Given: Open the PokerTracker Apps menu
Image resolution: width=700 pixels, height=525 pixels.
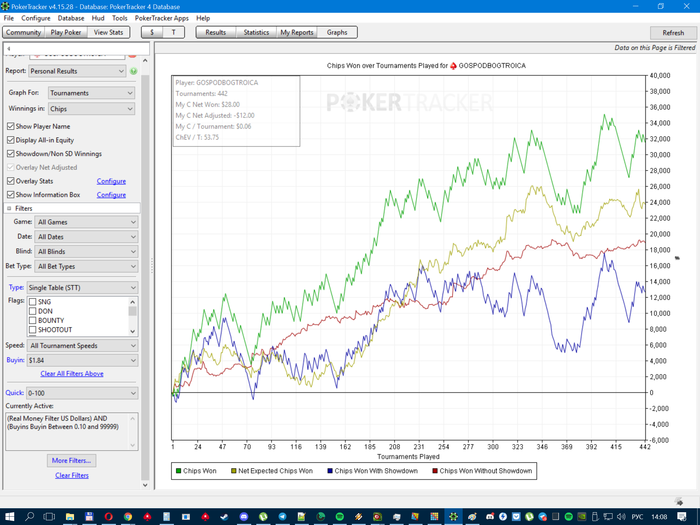Looking at the screenshot, I should [x=162, y=18].
